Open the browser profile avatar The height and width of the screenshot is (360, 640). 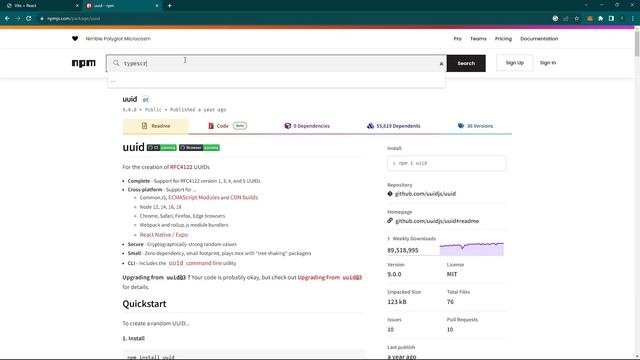pyautogui.click(x=622, y=18)
